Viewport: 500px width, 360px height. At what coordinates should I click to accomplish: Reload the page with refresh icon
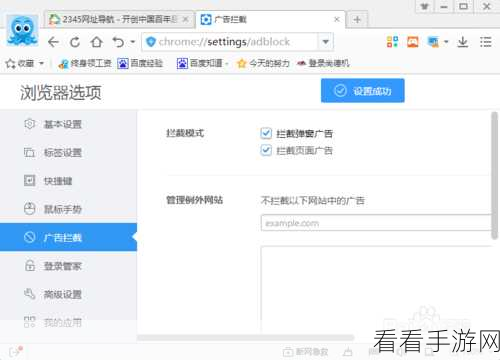pos(75,42)
